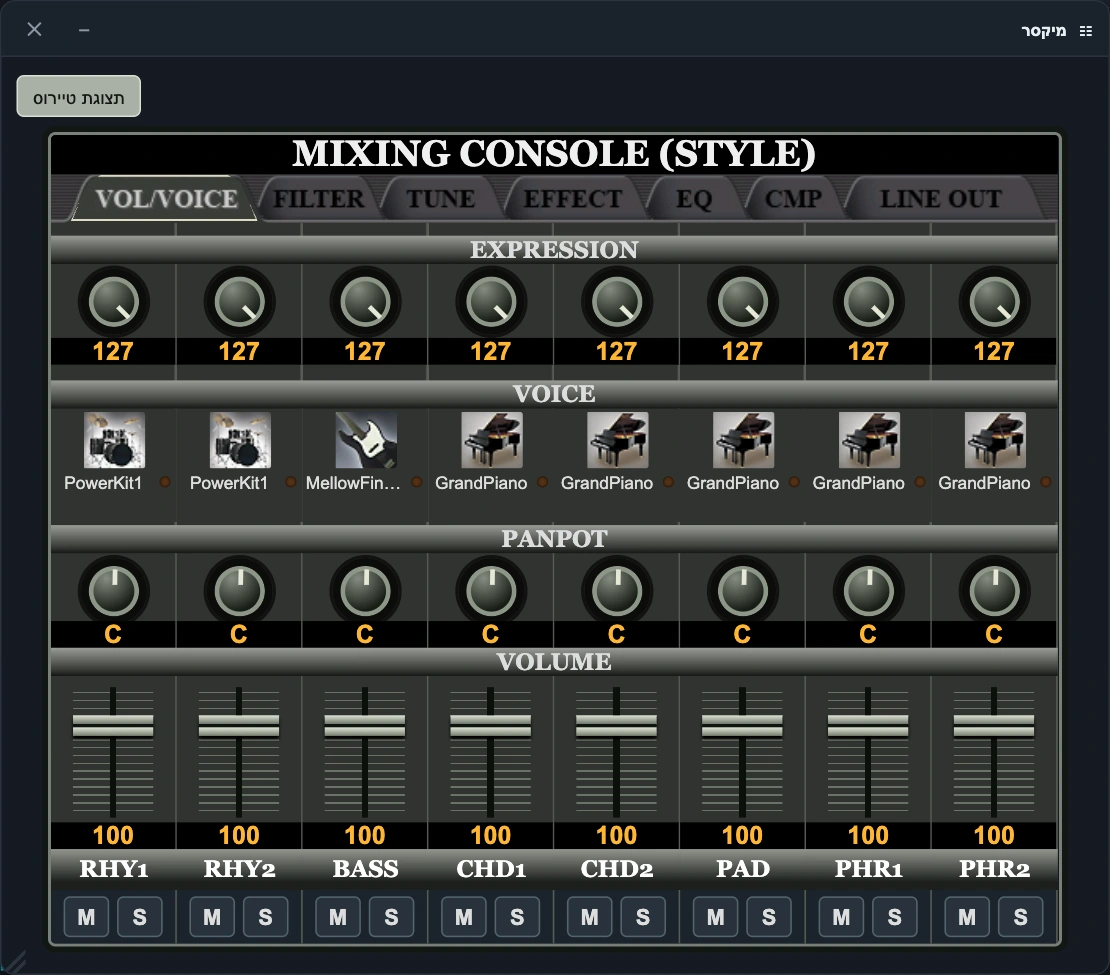Viewport: 1110px width, 975px height.
Task: Choose the CHD1 GrandPiano voice icon
Action: click(x=492, y=440)
